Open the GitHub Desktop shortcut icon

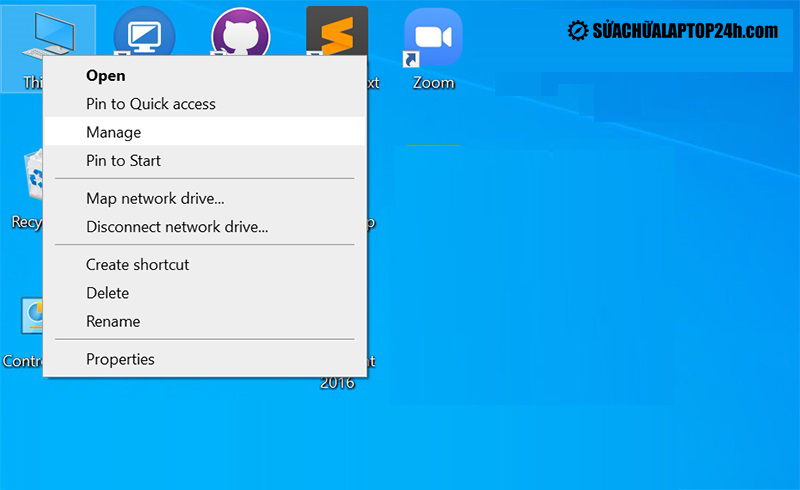(x=240, y=32)
